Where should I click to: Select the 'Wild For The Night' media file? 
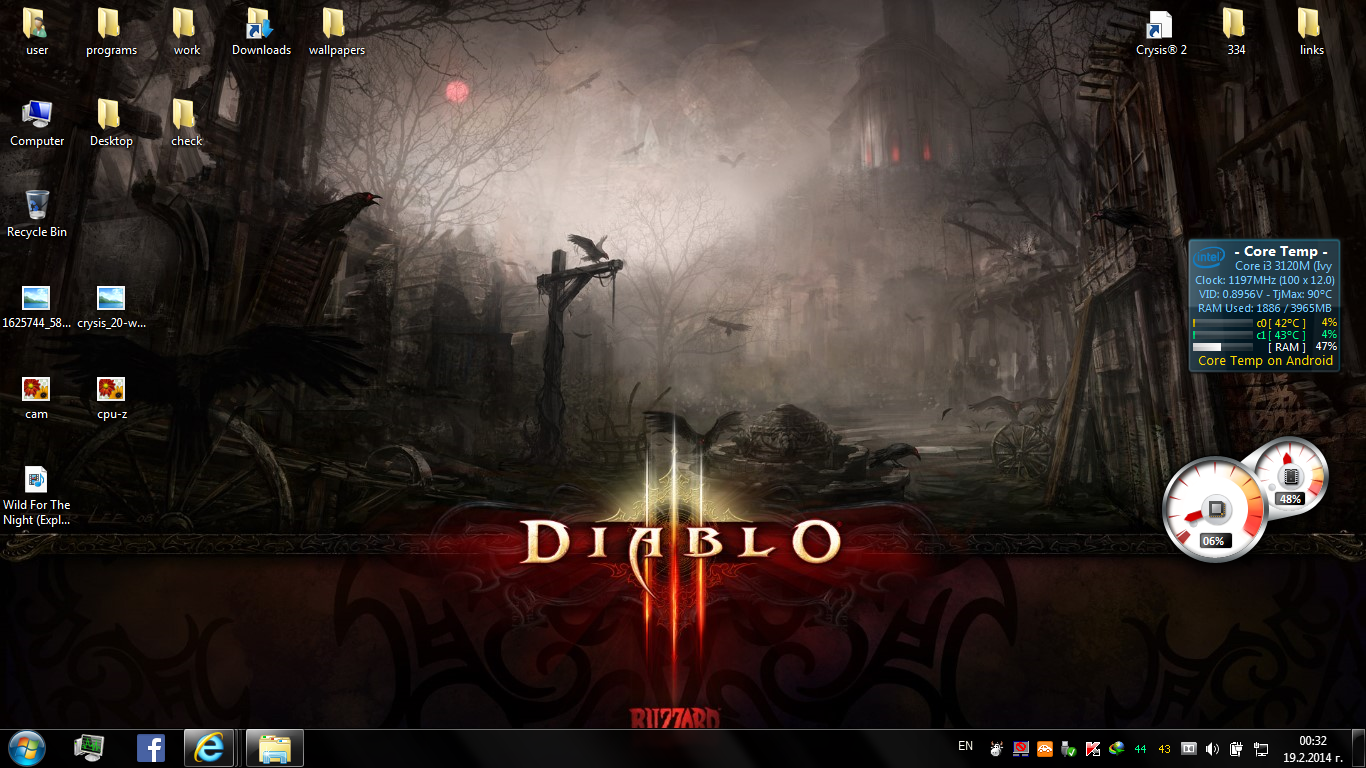[x=37, y=495]
